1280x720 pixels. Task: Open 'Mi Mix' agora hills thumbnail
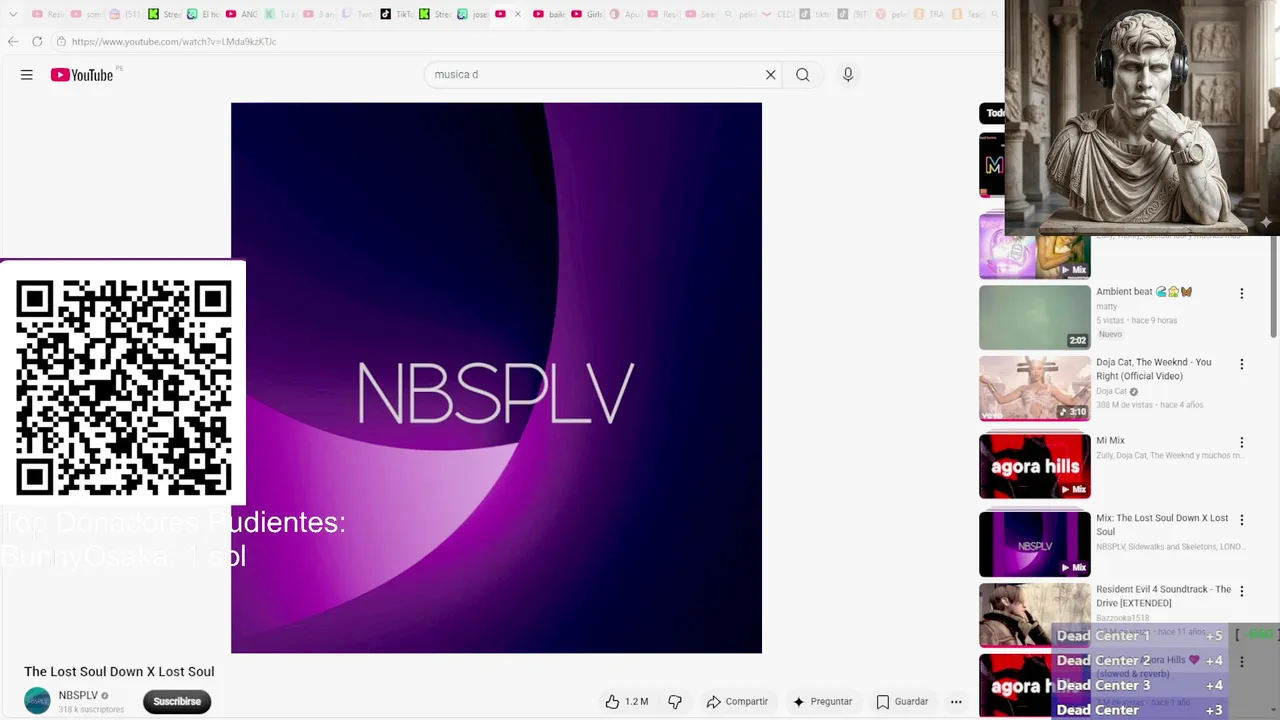[1035, 466]
